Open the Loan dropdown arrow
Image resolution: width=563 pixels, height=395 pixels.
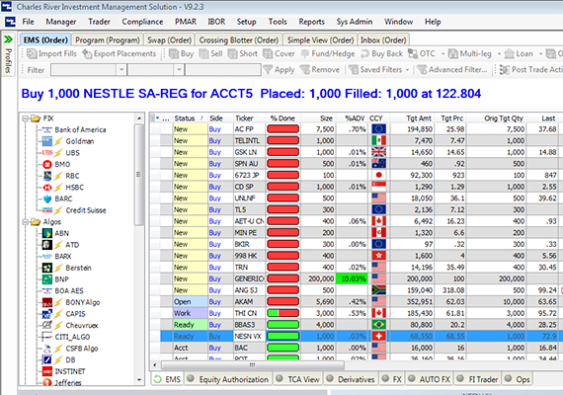(x=540, y=54)
